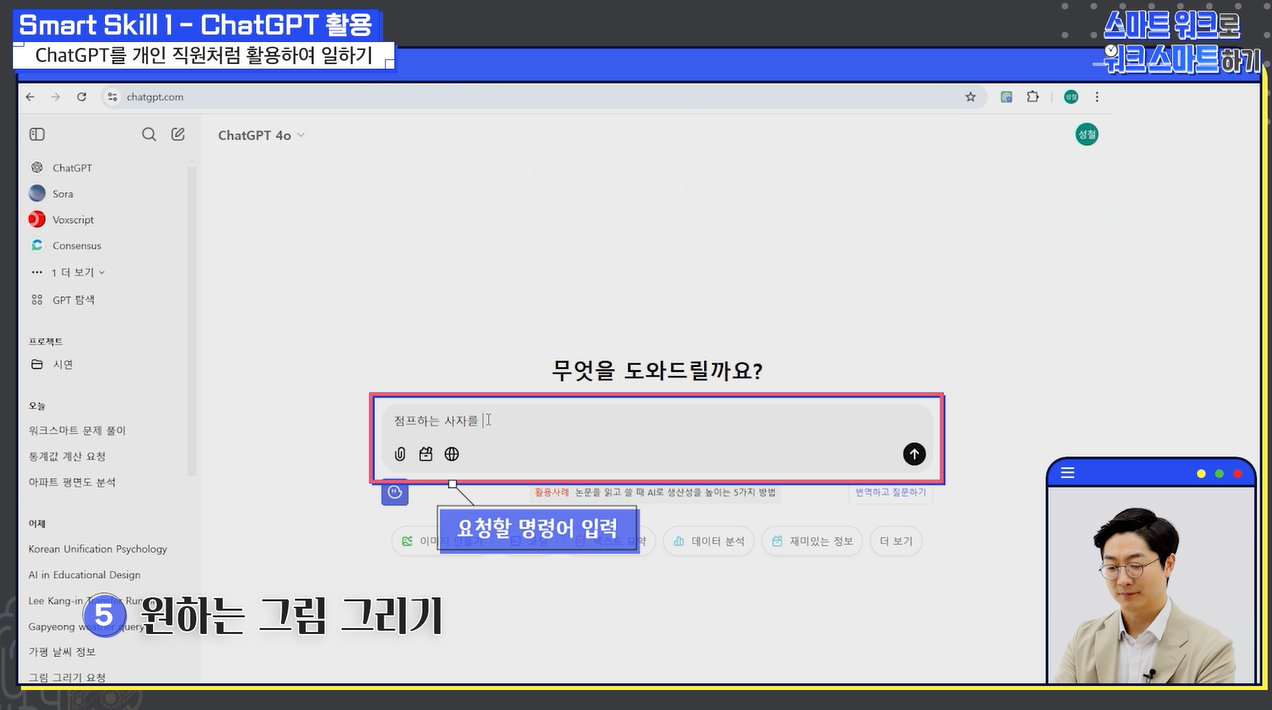Open the browser profile avatar in toolbar

(x=1071, y=97)
